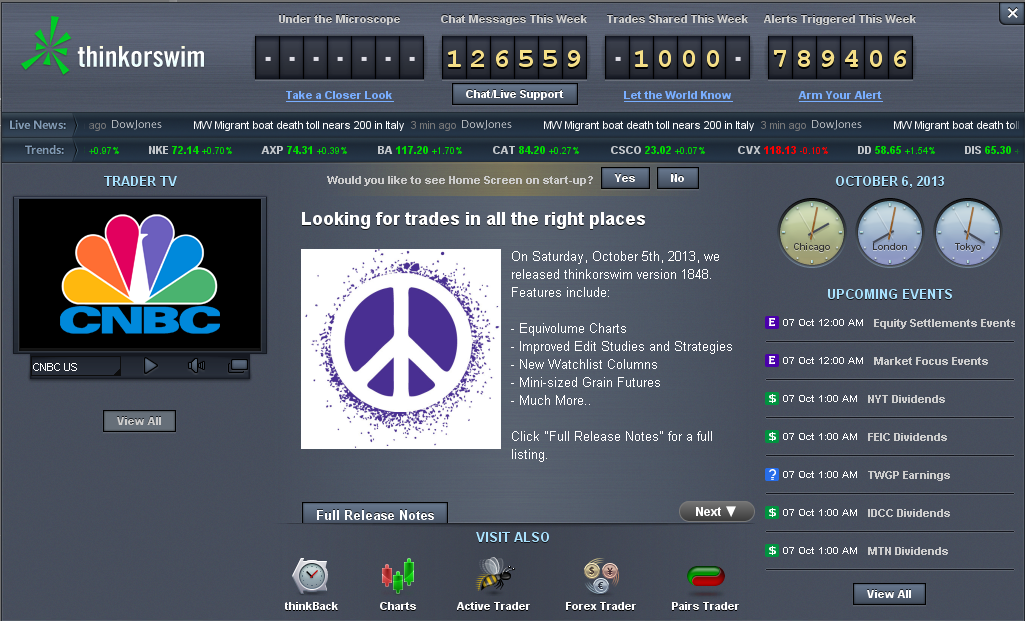
Task: Click the peace sign article image
Action: pyautogui.click(x=401, y=348)
